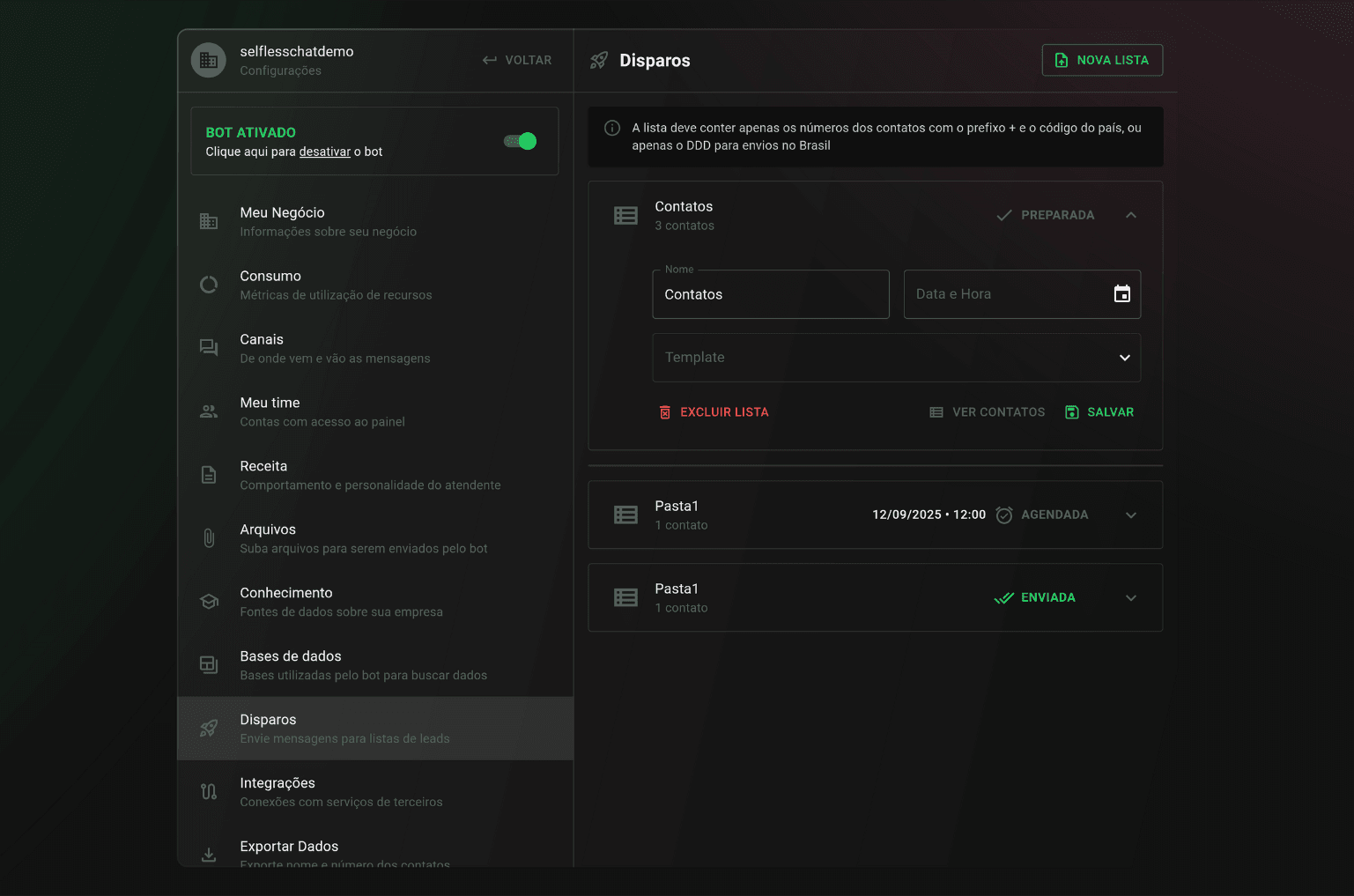Open Arquivos section

point(376,538)
